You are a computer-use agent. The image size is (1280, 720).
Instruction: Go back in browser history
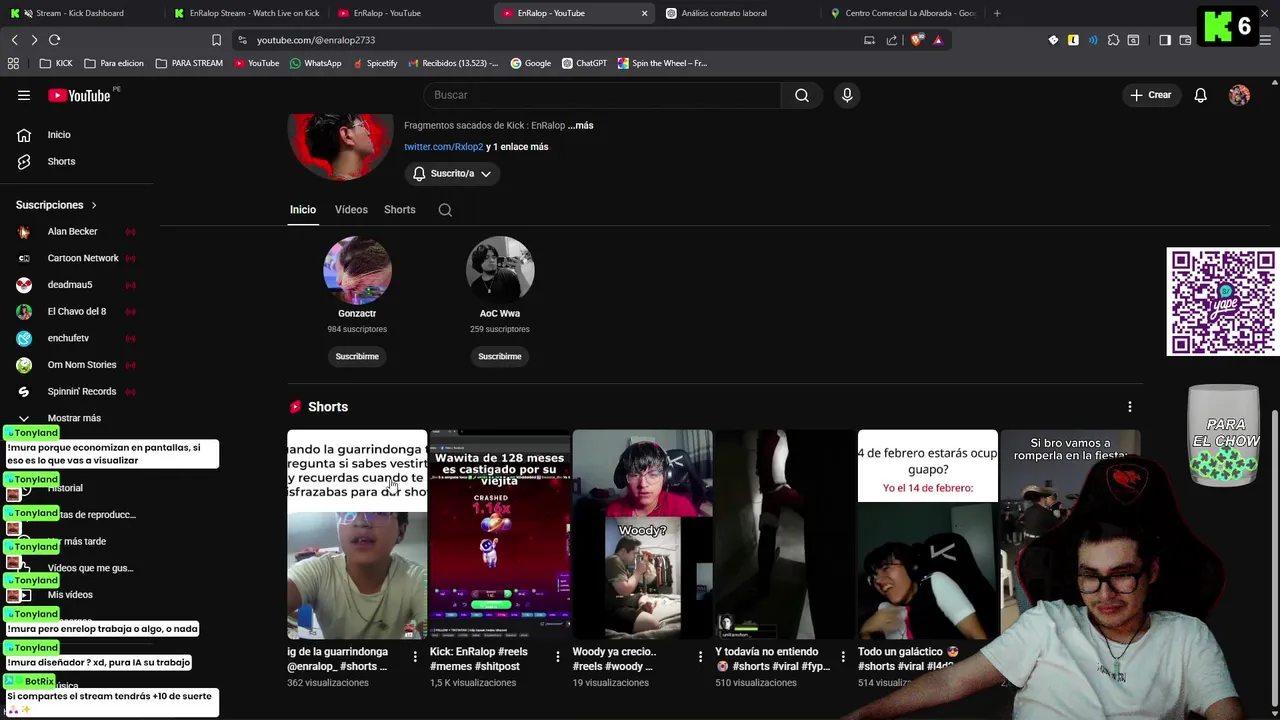tap(14, 40)
